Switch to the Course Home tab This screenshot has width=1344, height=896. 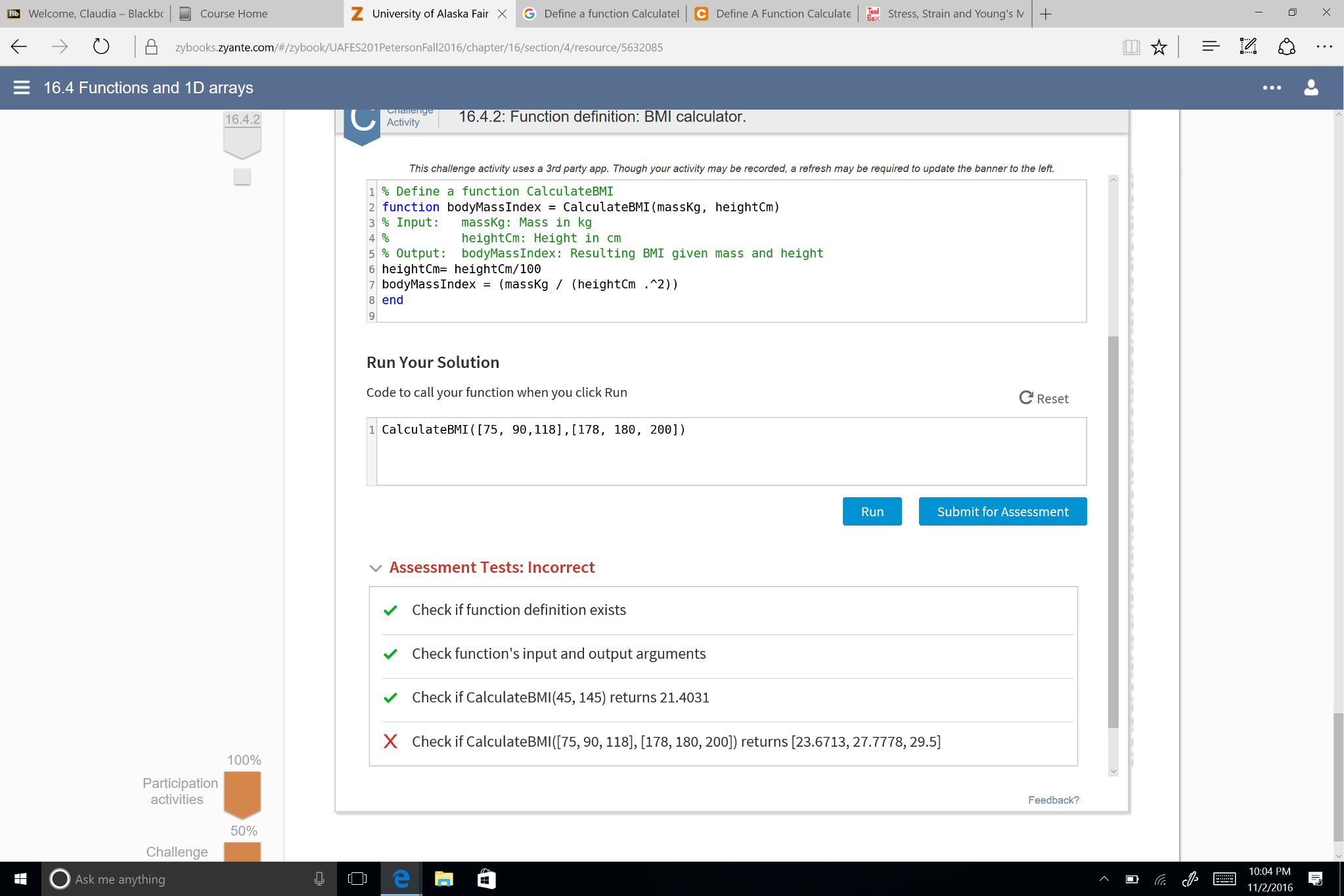(x=233, y=14)
